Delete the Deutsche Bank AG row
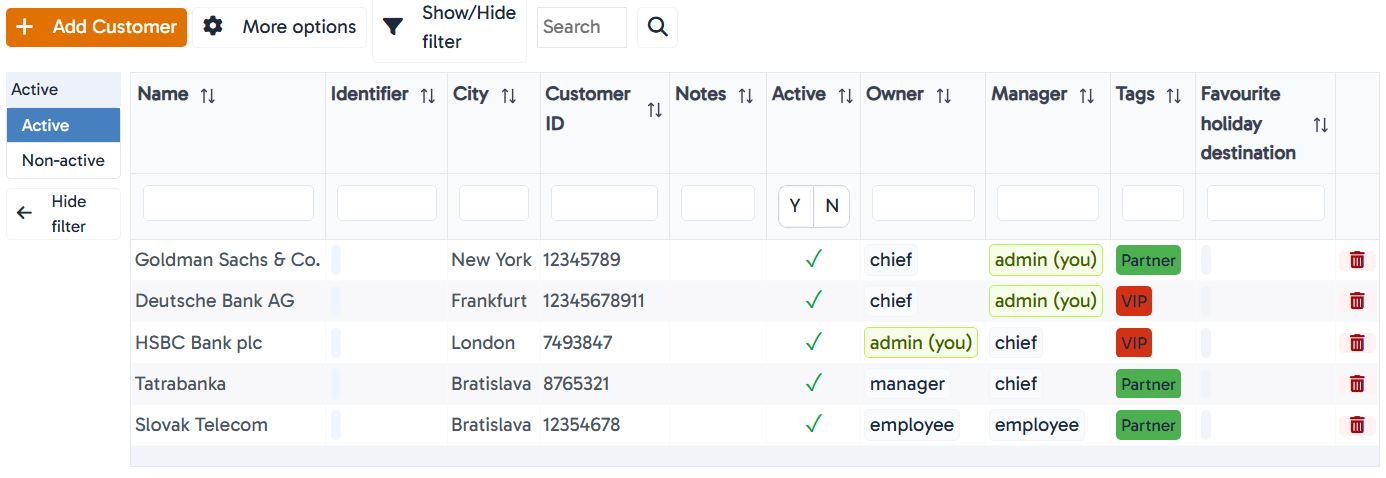The image size is (1386, 478). [x=1357, y=301]
